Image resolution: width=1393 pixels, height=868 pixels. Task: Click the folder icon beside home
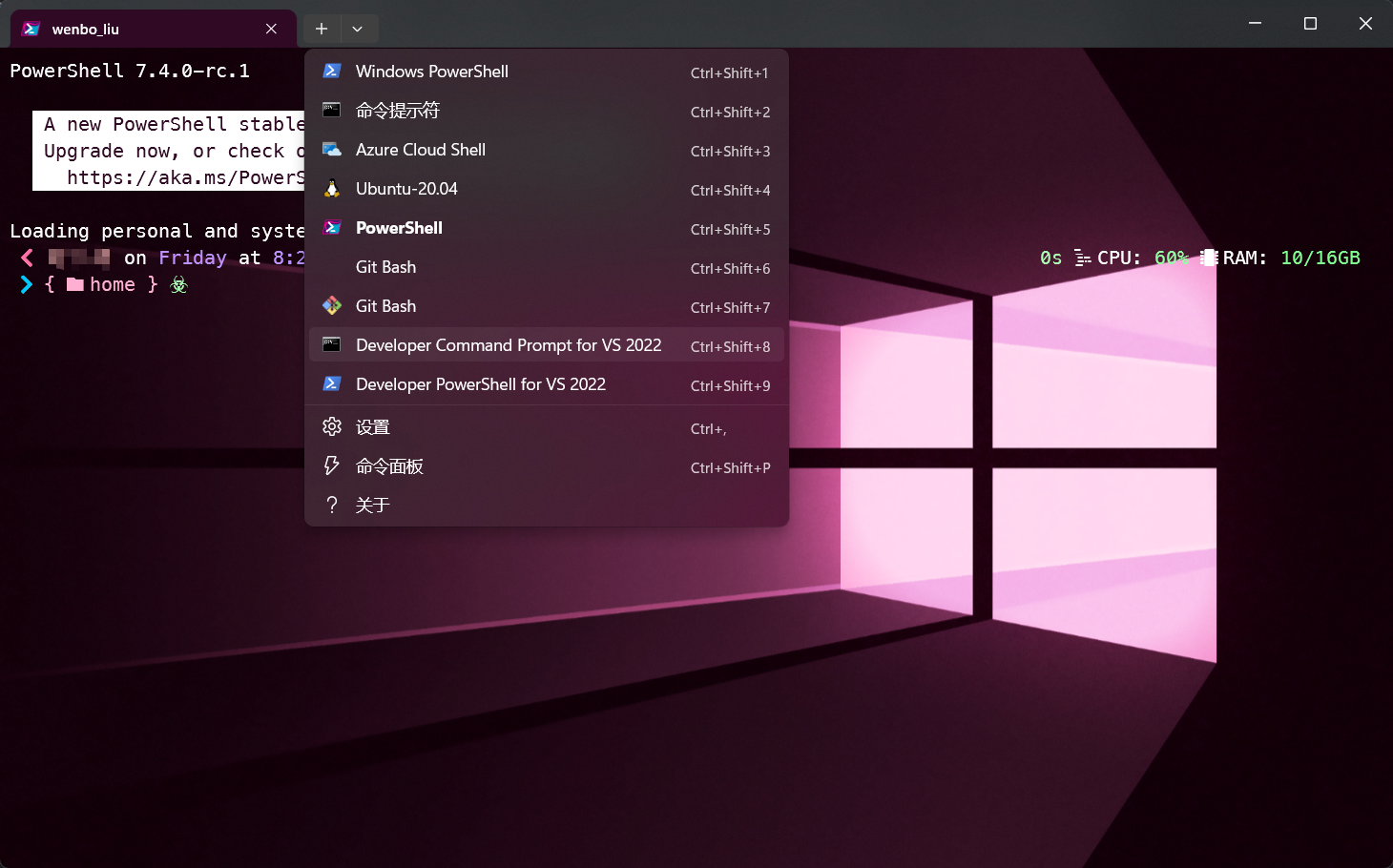[x=75, y=284]
